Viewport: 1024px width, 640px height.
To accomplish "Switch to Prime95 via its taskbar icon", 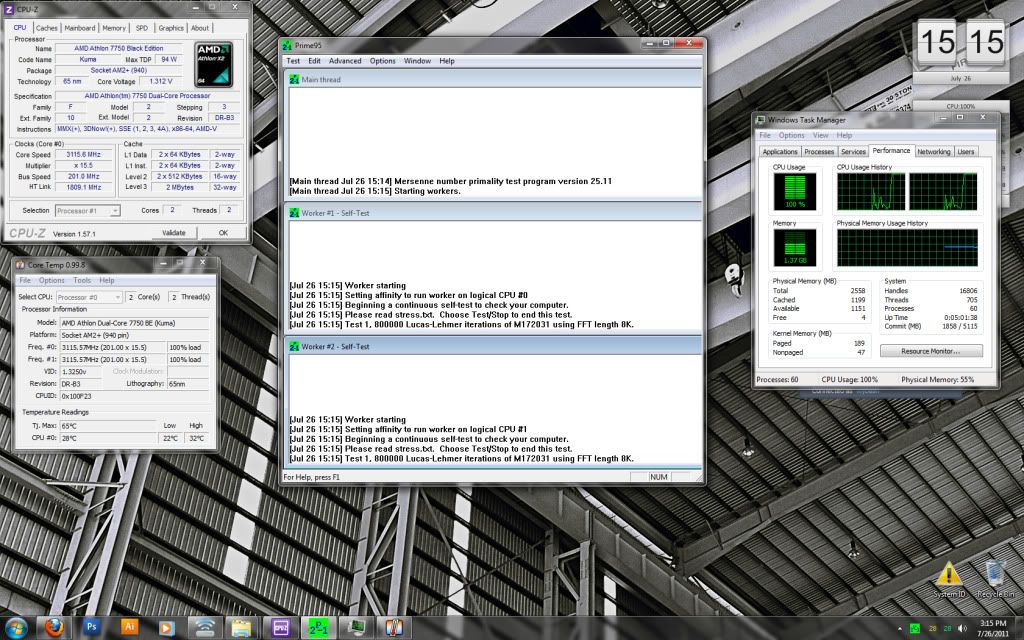I will coord(318,628).
